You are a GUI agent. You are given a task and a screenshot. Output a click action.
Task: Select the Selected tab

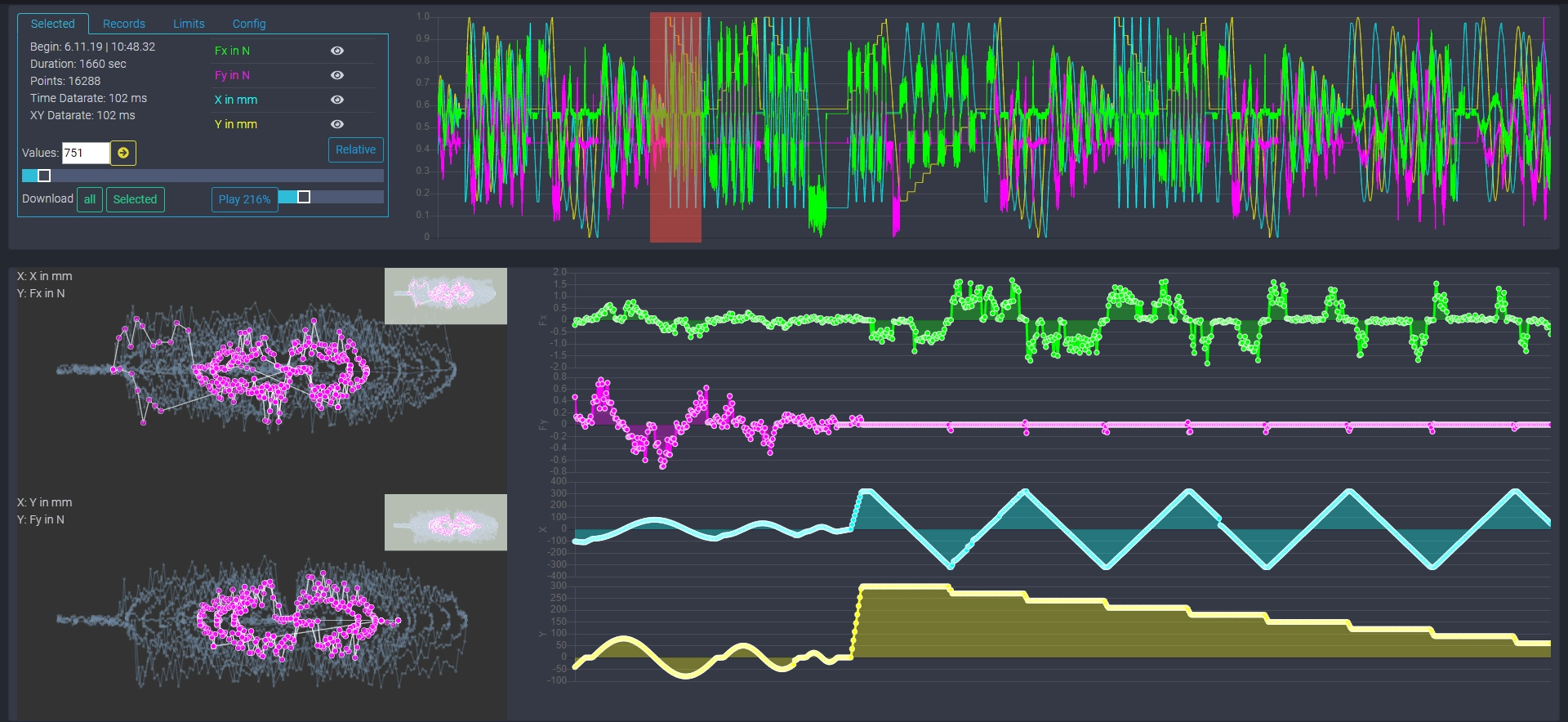point(53,24)
